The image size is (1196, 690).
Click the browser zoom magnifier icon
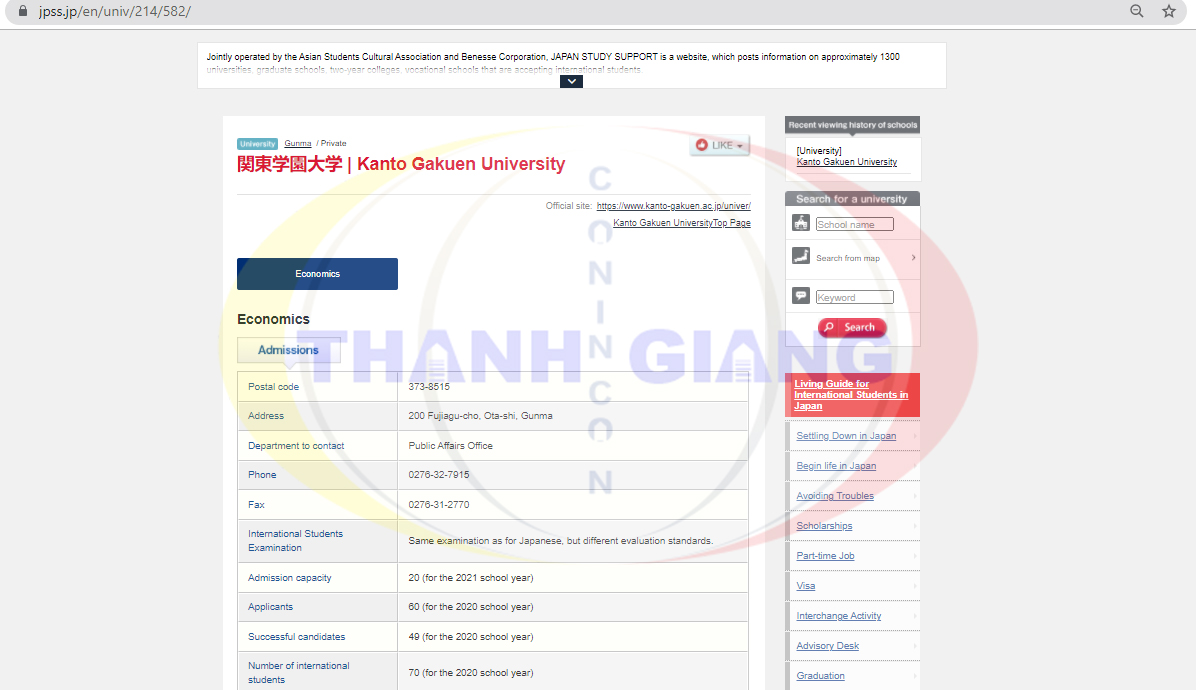(x=1137, y=11)
